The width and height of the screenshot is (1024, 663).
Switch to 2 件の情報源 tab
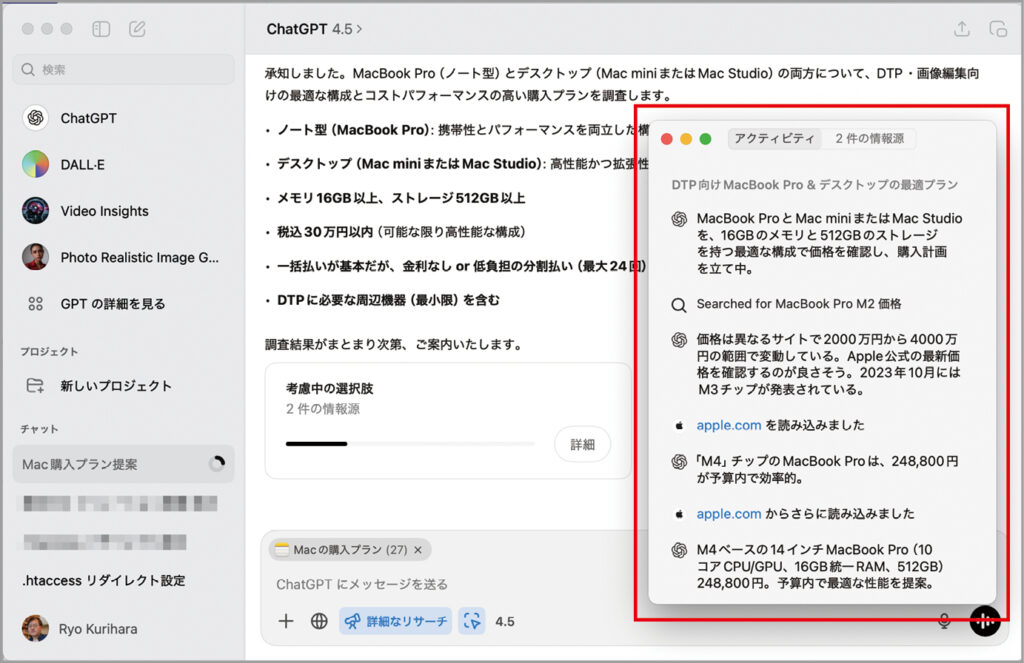click(x=869, y=138)
